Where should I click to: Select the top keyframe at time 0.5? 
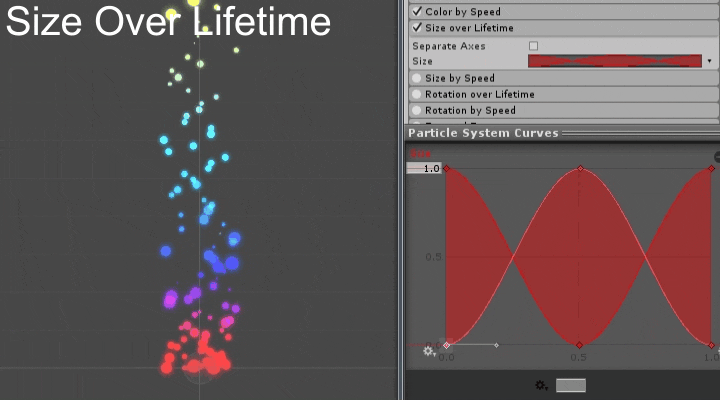click(x=580, y=169)
